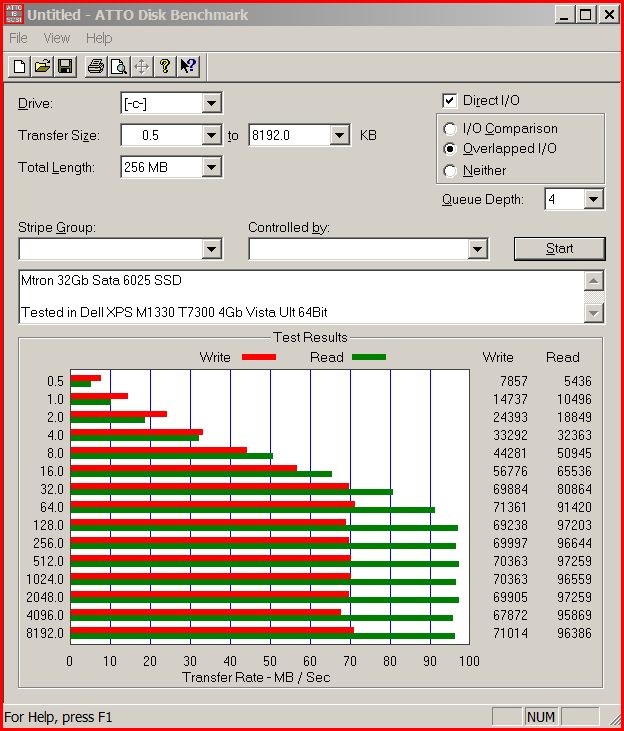Click the grayed-out move arrows toolbar icon
The width and height of the screenshot is (624, 731).
point(142,66)
